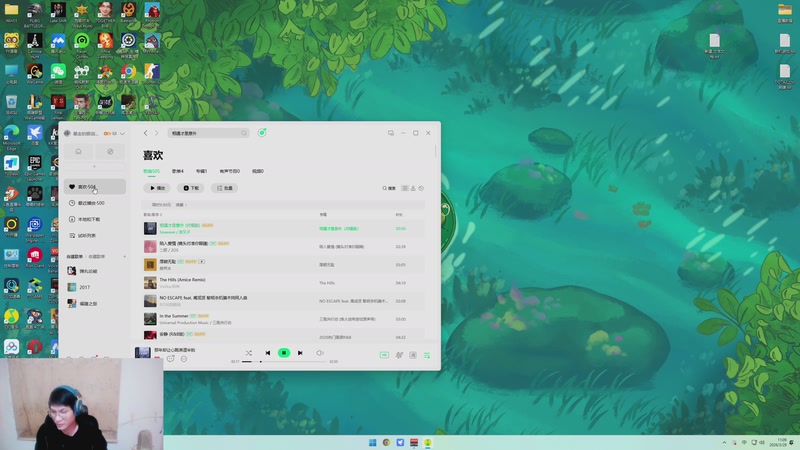Add a new playlist with the plus icon
800x450 pixels.
pyautogui.click(x=124, y=257)
